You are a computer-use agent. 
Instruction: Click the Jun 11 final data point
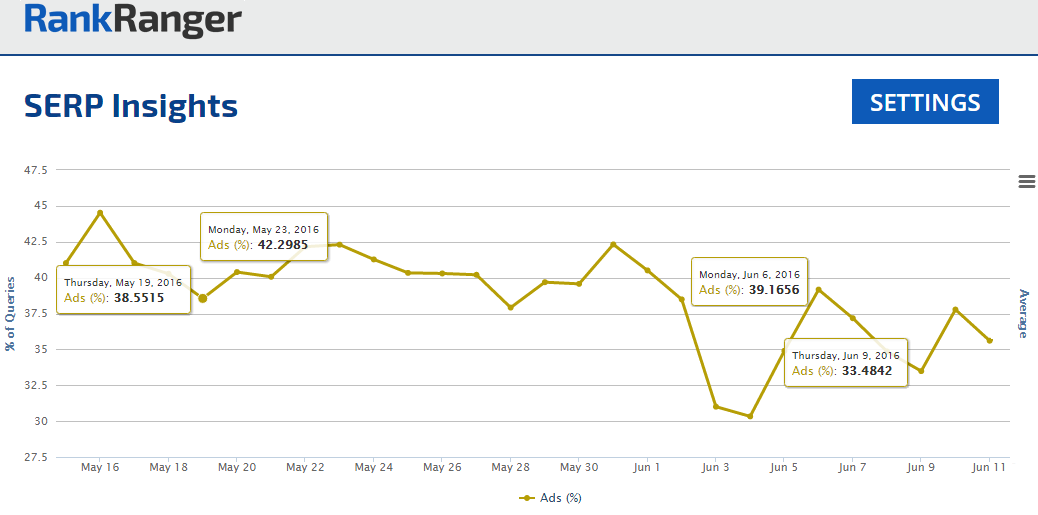990,341
